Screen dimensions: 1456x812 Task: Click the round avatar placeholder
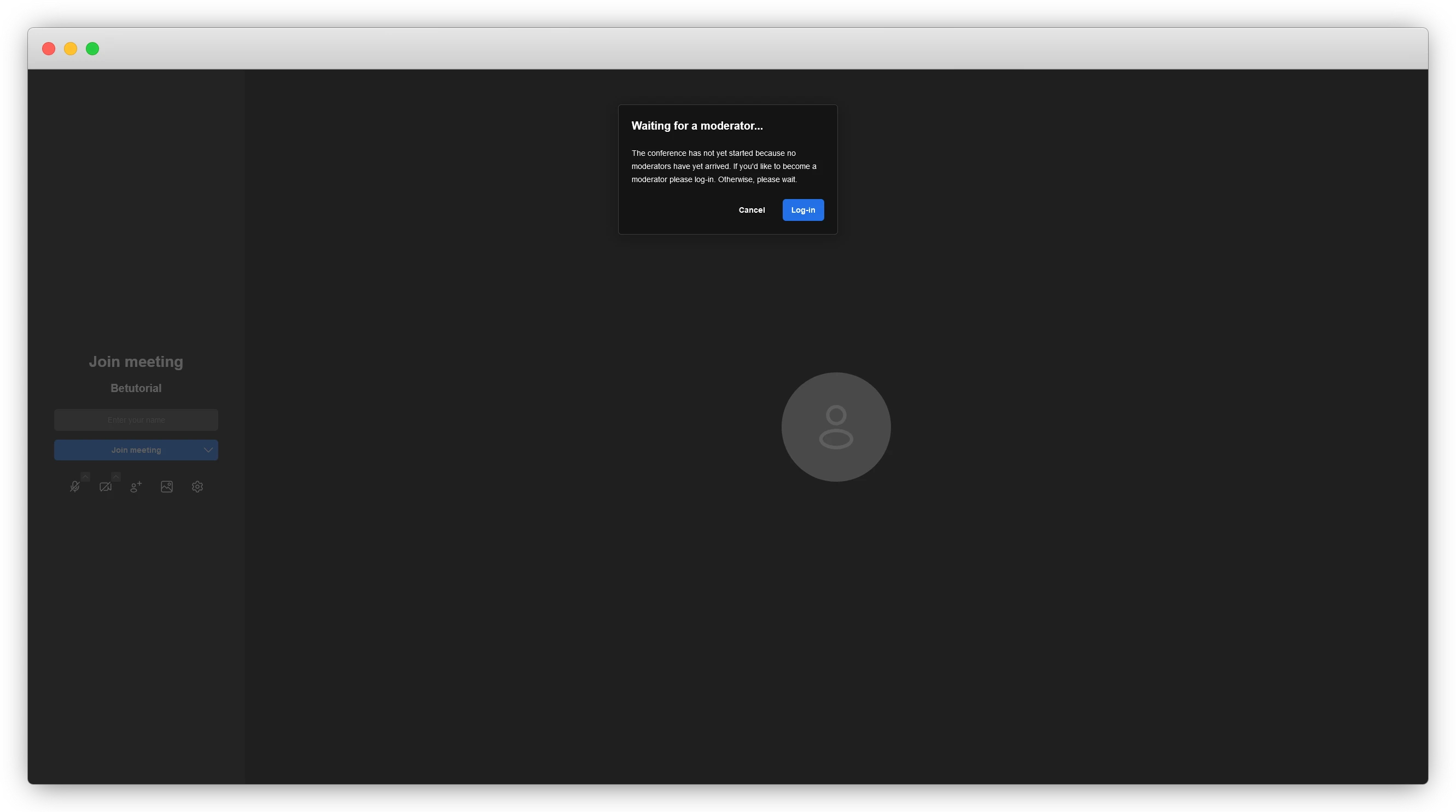click(x=836, y=427)
